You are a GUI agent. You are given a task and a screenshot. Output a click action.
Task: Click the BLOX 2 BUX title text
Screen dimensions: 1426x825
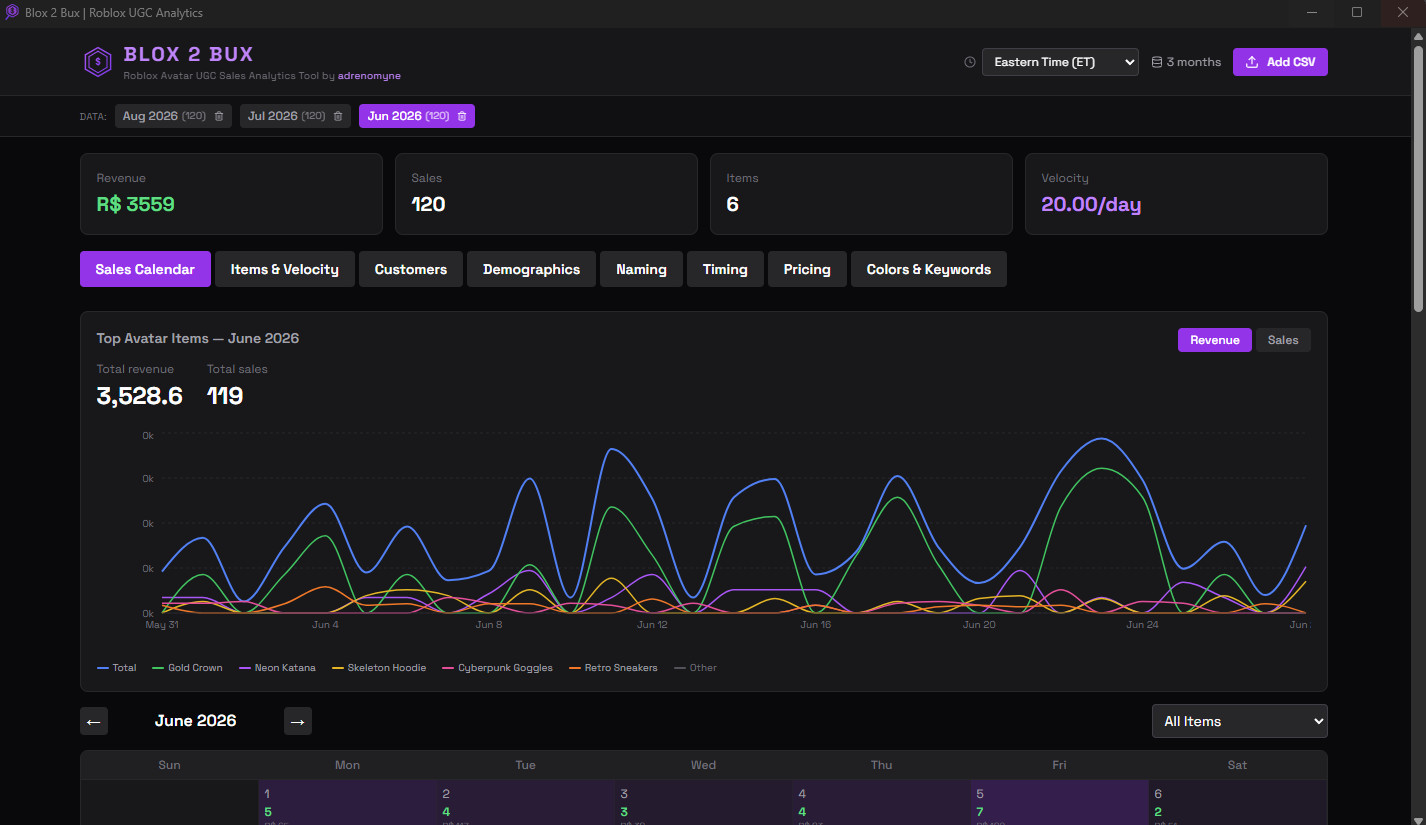pyautogui.click(x=188, y=54)
